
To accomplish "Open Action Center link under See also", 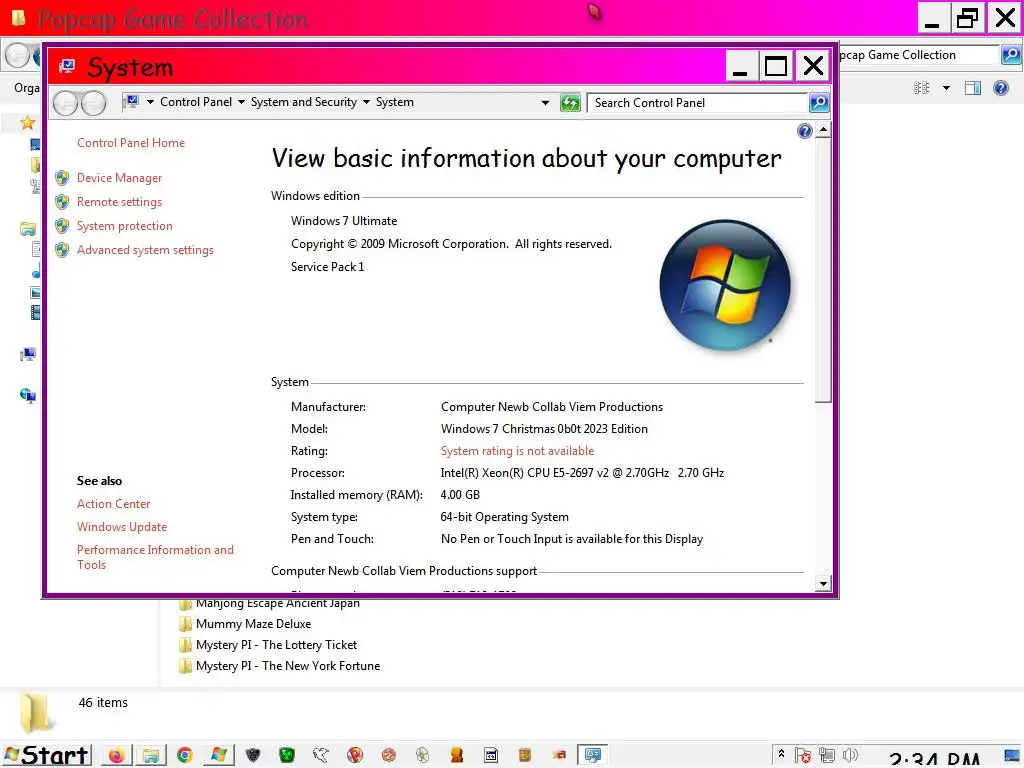I will tap(114, 504).
